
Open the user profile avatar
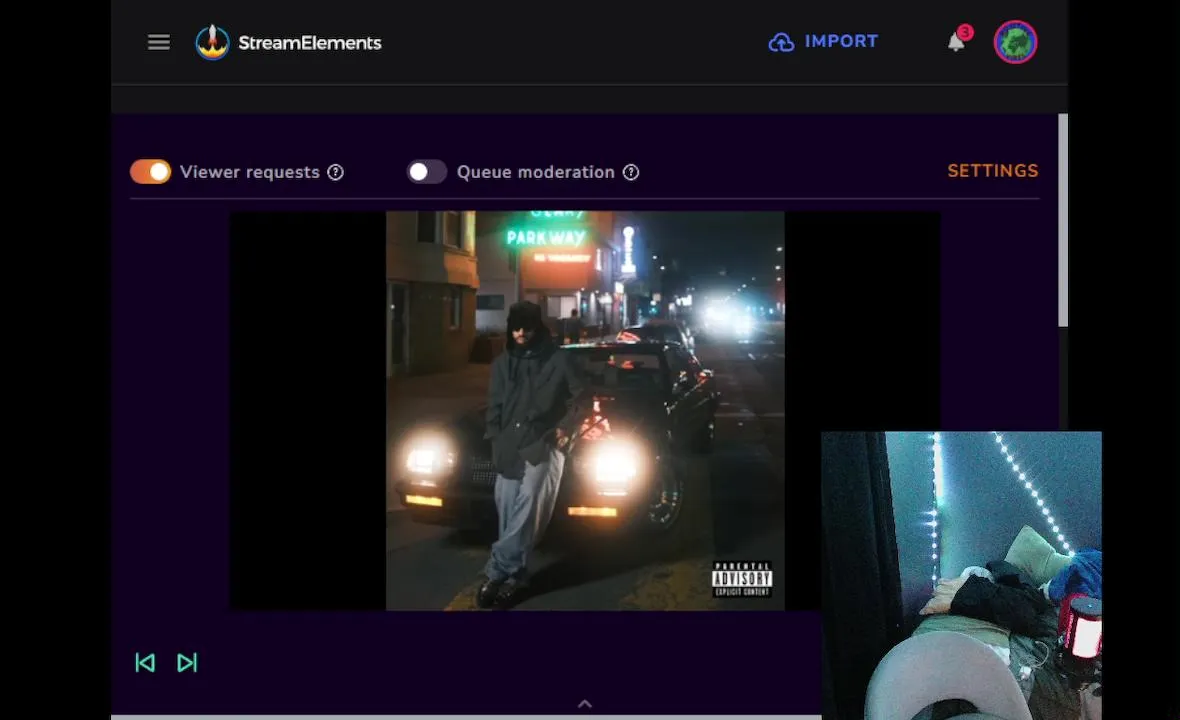point(1015,41)
